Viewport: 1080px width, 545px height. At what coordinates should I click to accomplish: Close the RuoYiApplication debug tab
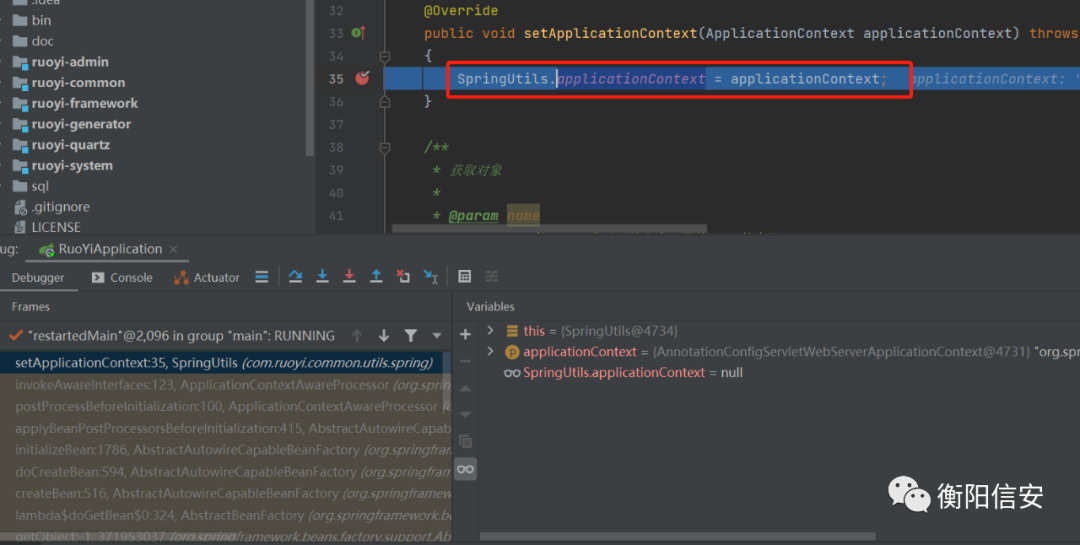[x=174, y=249]
